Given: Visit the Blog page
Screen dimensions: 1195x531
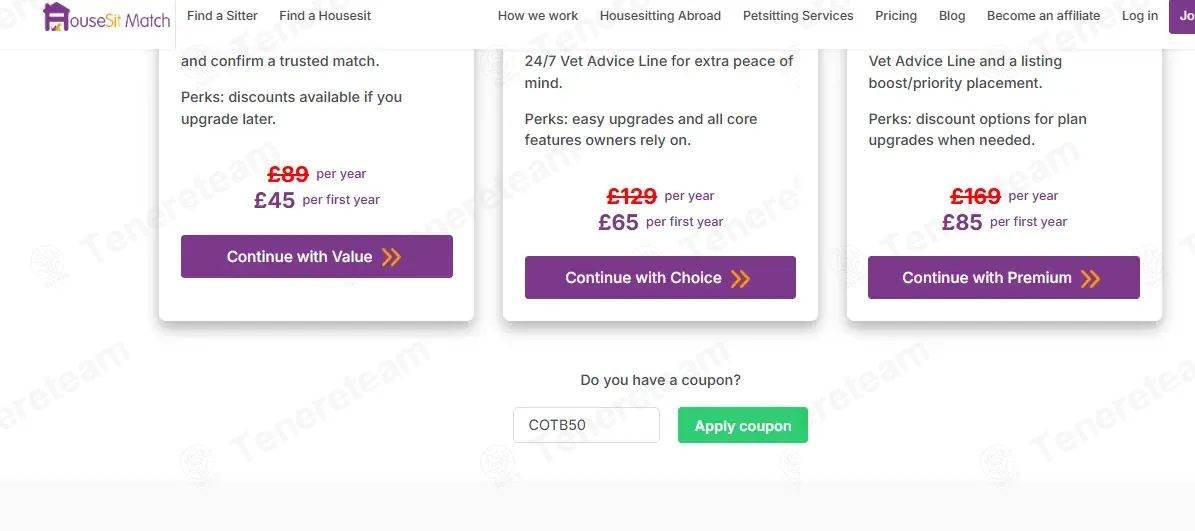Looking at the screenshot, I should tap(952, 15).
